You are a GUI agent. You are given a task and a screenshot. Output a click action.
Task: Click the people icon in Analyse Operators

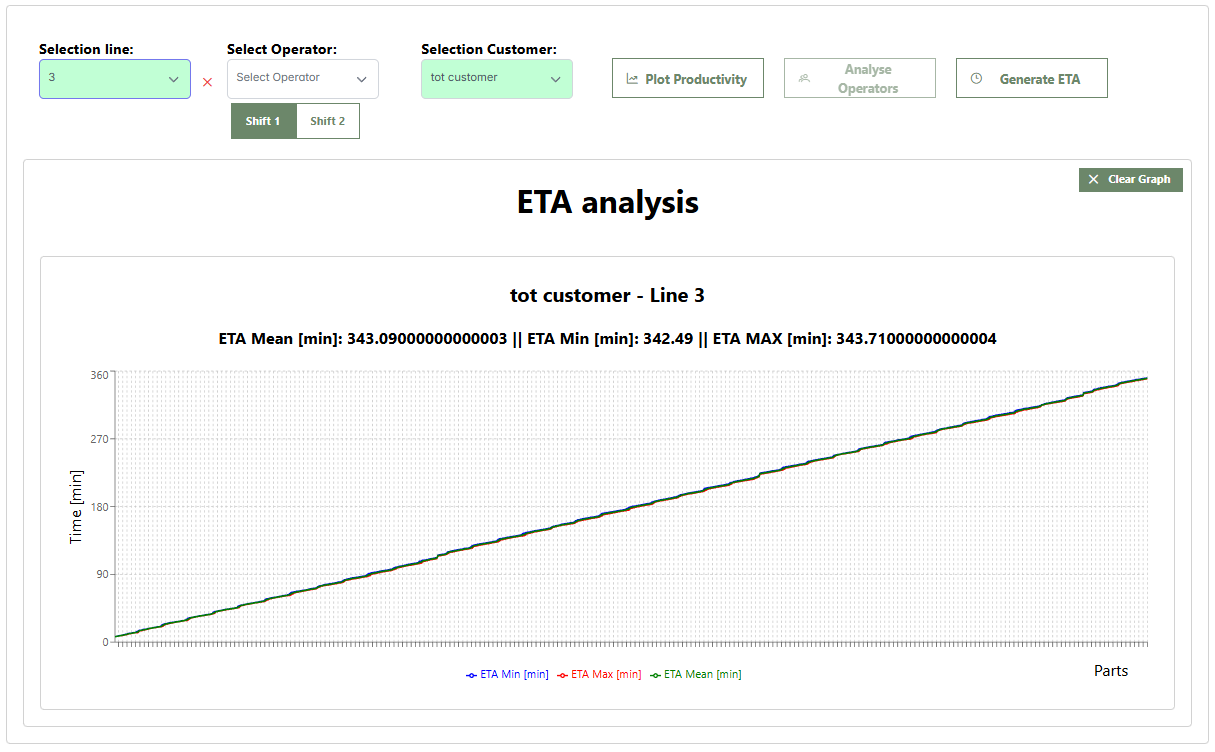[x=804, y=79]
